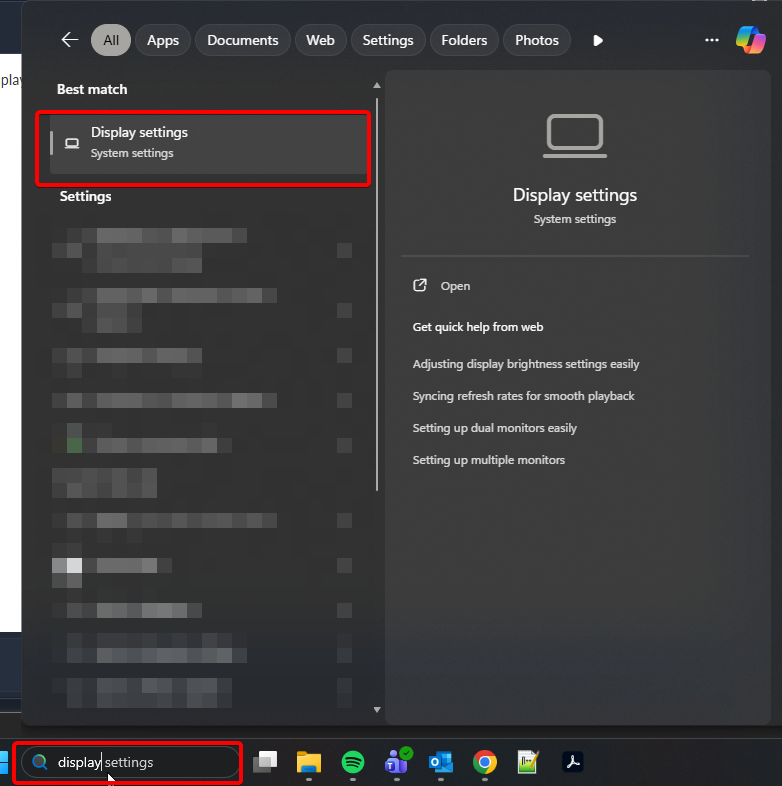Screen dimensions: 782x786
Task: Launch Google Chrome from the taskbar
Action: point(485,763)
